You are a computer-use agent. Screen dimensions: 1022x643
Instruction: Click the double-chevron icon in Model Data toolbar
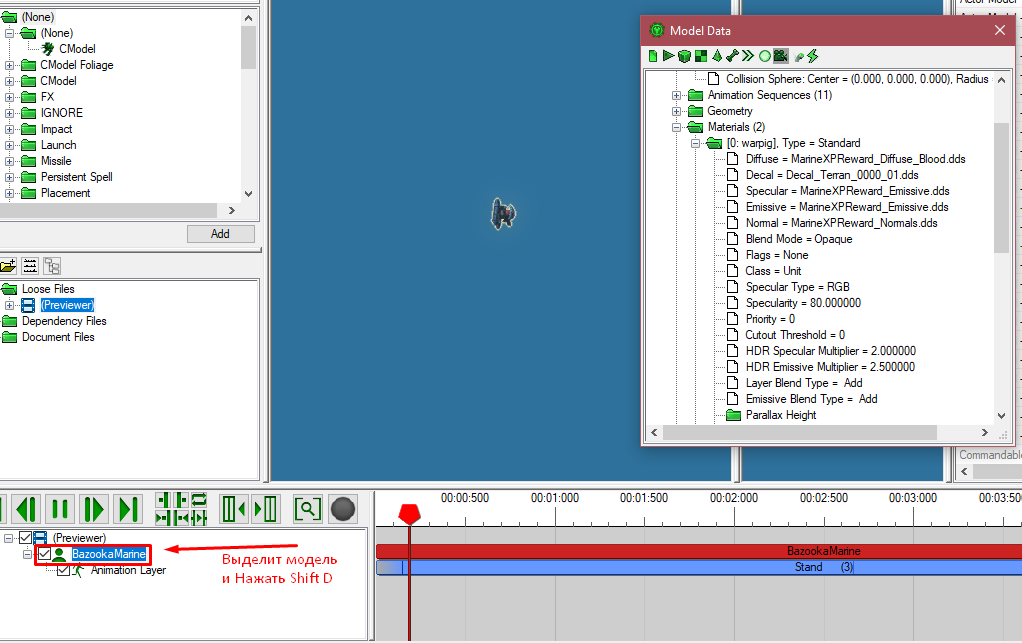coord(748,57)
